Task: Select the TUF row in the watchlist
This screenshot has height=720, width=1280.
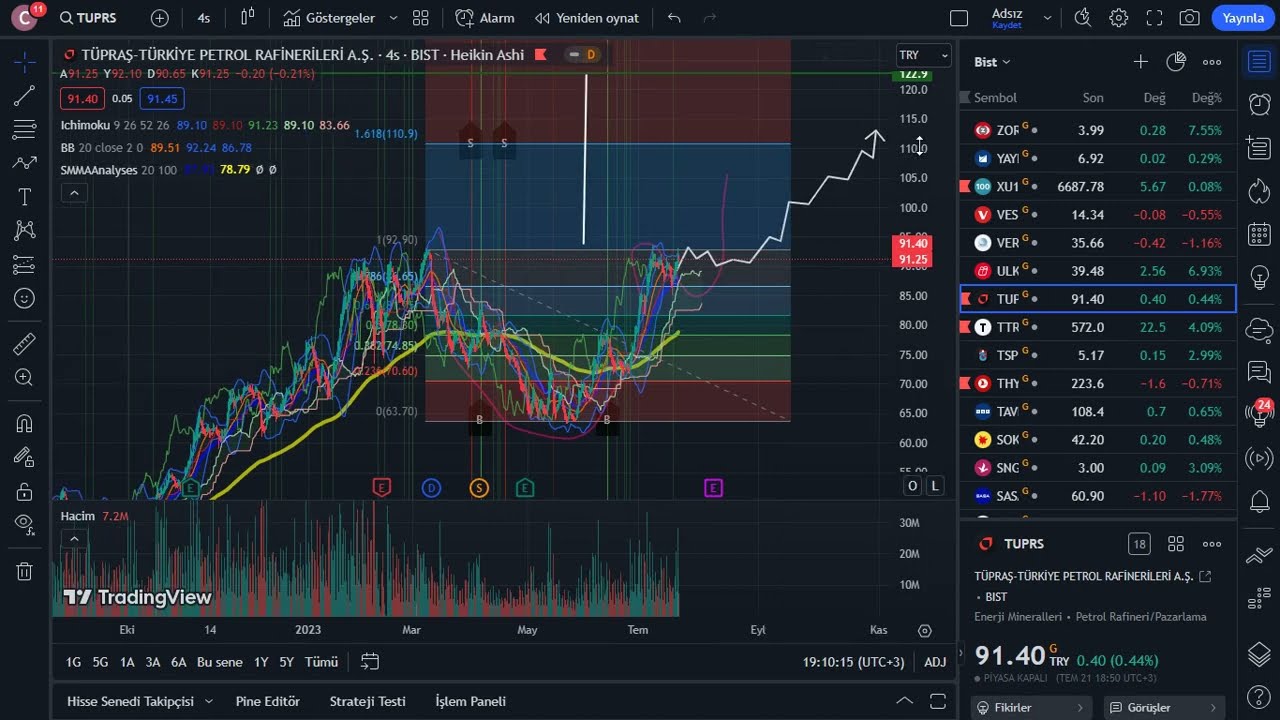Action: pos(1098,299)
